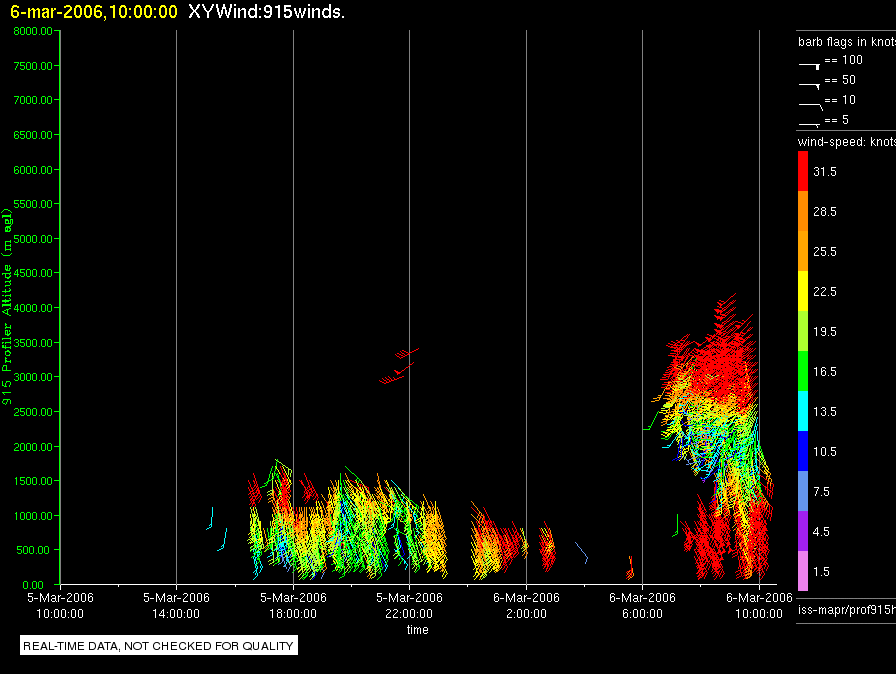Click the iss-mapr/prof915h source label
The height and width of the screenshot is (674, 896).
pos(847,609)
